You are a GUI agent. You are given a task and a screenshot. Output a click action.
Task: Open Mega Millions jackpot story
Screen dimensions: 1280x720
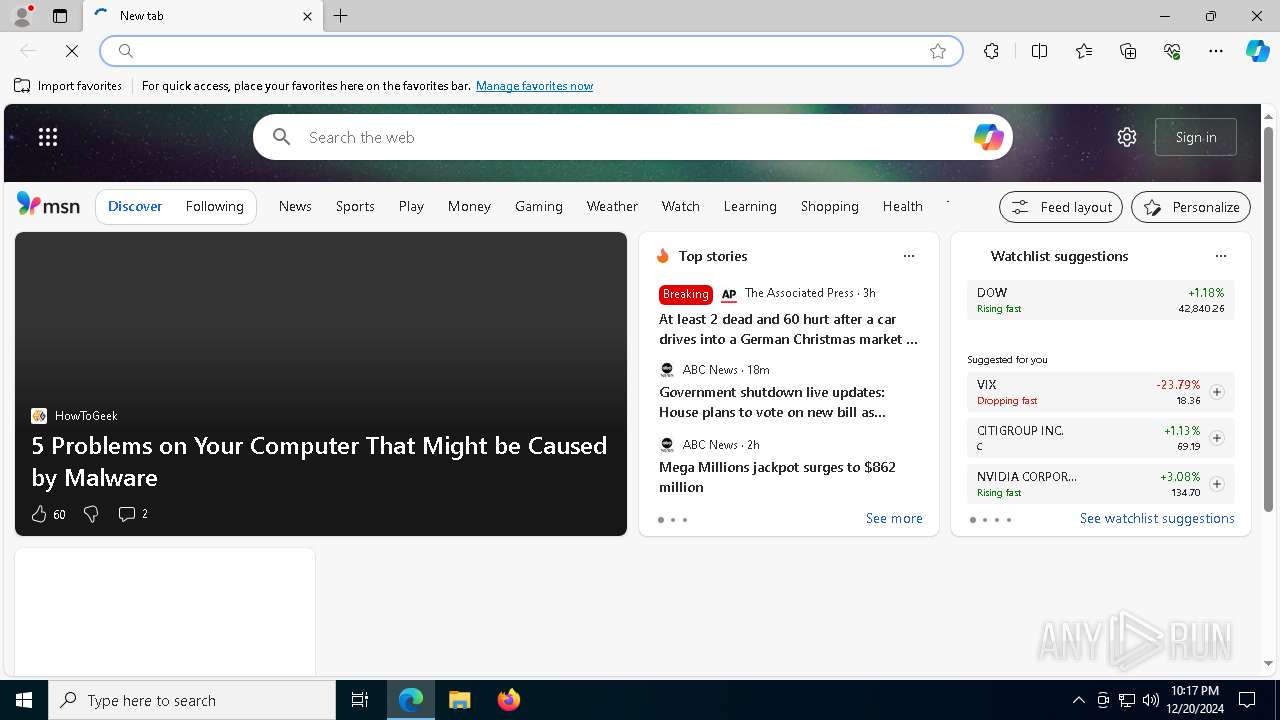pyautogui.click(x=777, y=477)
